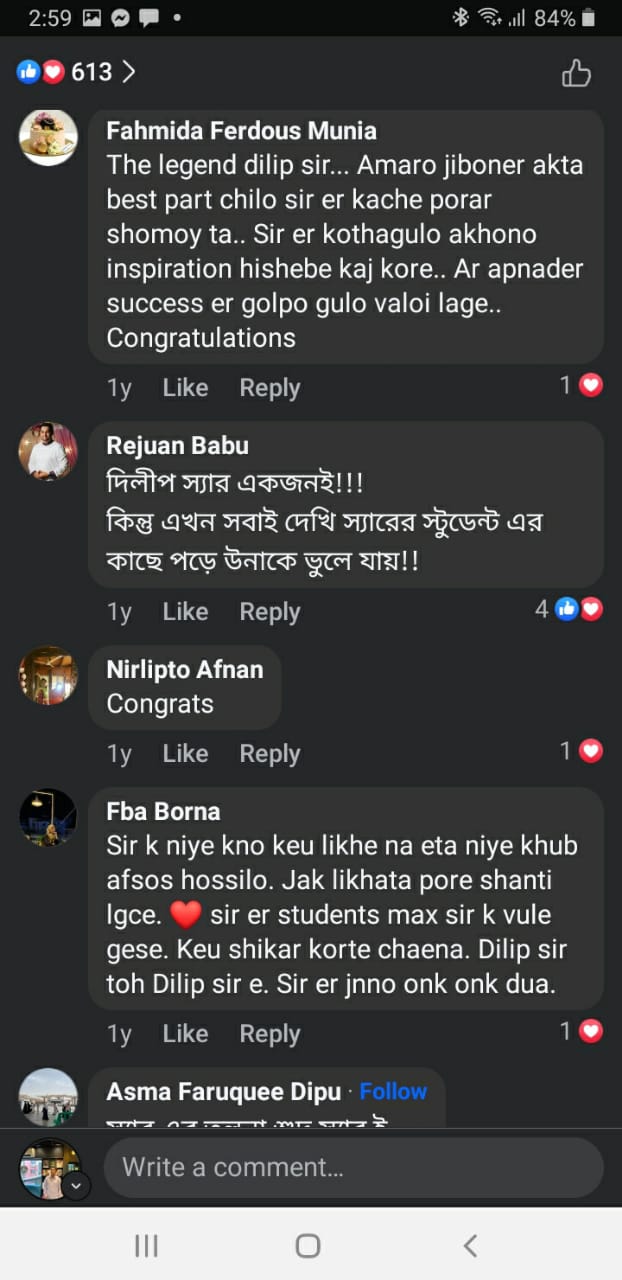Open Fahmida Ferdous Munia's profile picture
The width and height of the screenshot is (622, 1280).
(48, 137)
